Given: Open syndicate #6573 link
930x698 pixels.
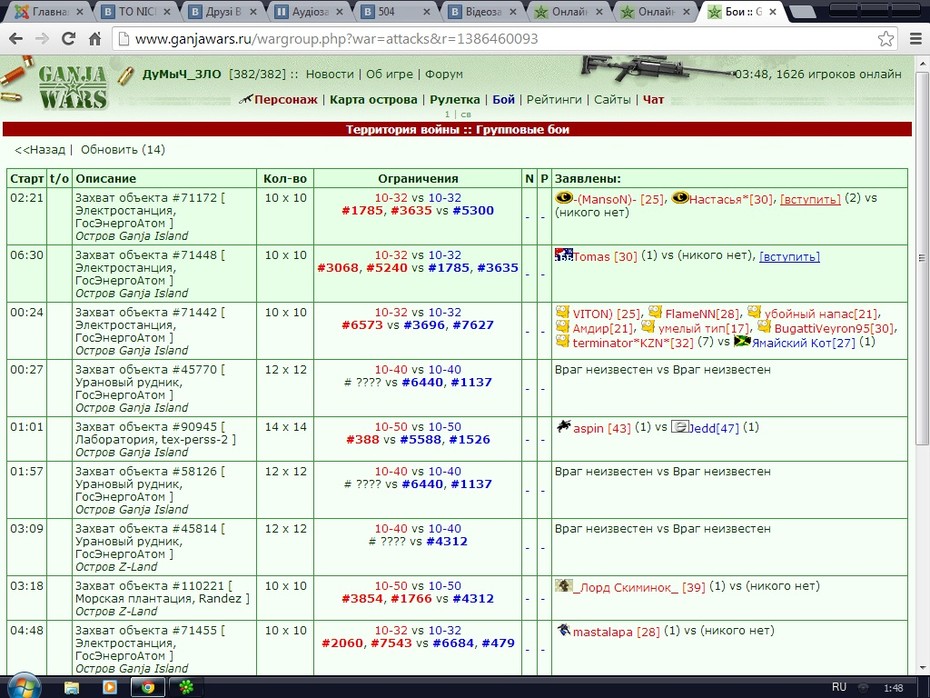Looking at the screenshot, I should [x=362, y=325].
